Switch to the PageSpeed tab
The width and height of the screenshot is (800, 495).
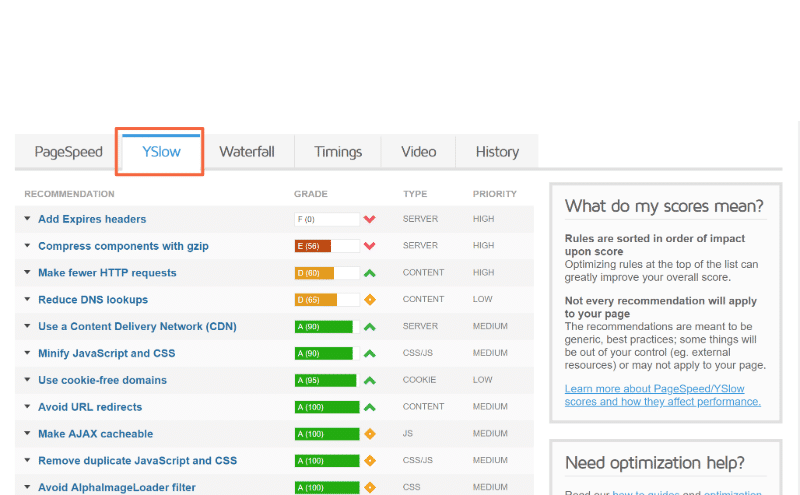[x=68, y=152]
